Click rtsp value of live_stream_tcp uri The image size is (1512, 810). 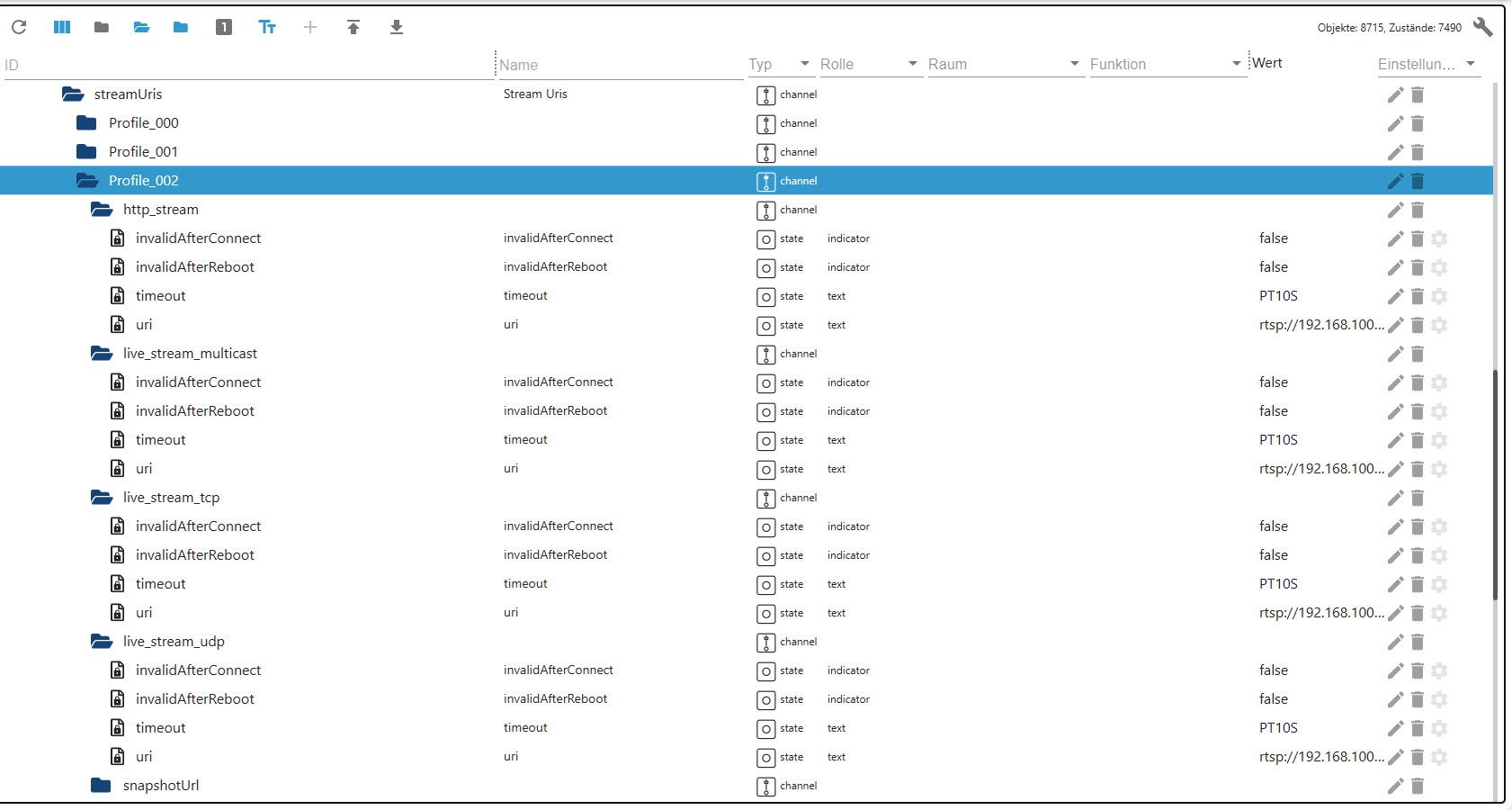pos(1321,613)
